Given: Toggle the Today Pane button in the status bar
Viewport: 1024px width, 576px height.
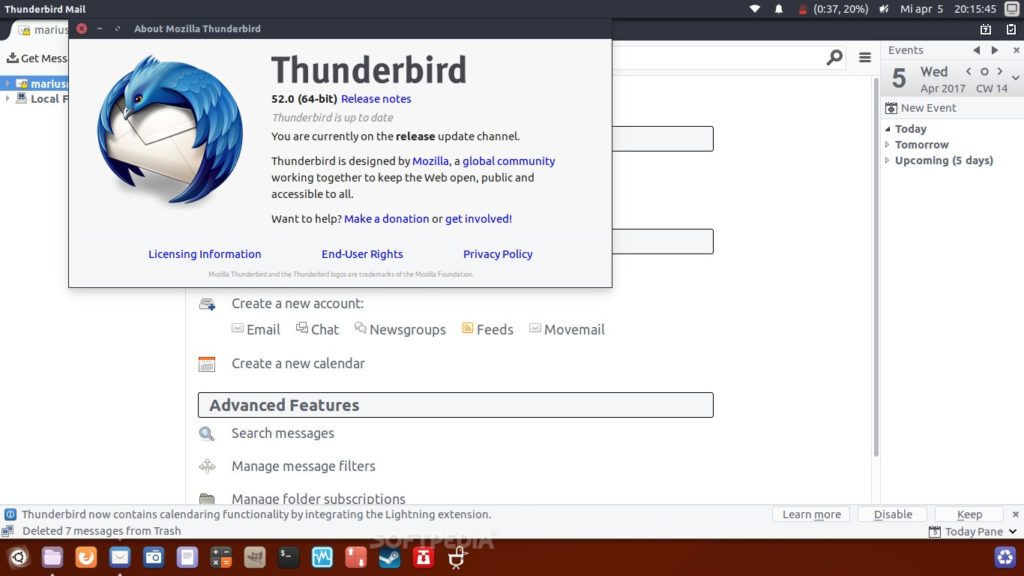Looking at the screenshot, I should point(965,532).
